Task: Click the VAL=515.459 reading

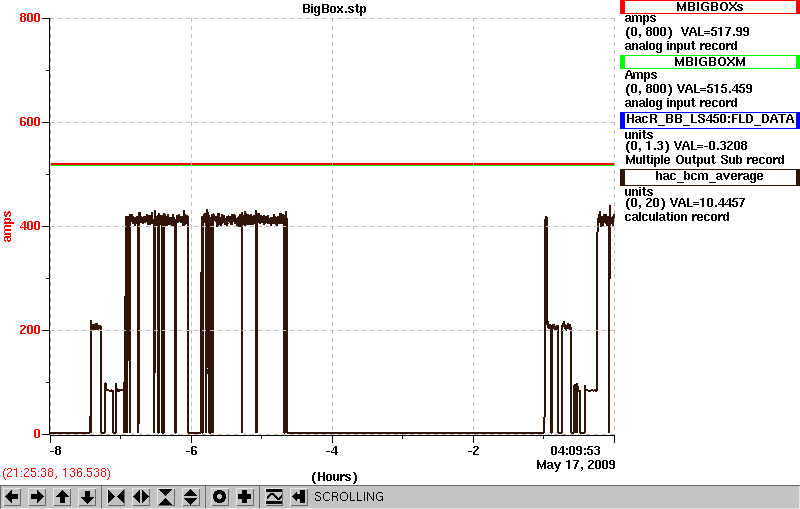Action: click(x=714, y=89)
